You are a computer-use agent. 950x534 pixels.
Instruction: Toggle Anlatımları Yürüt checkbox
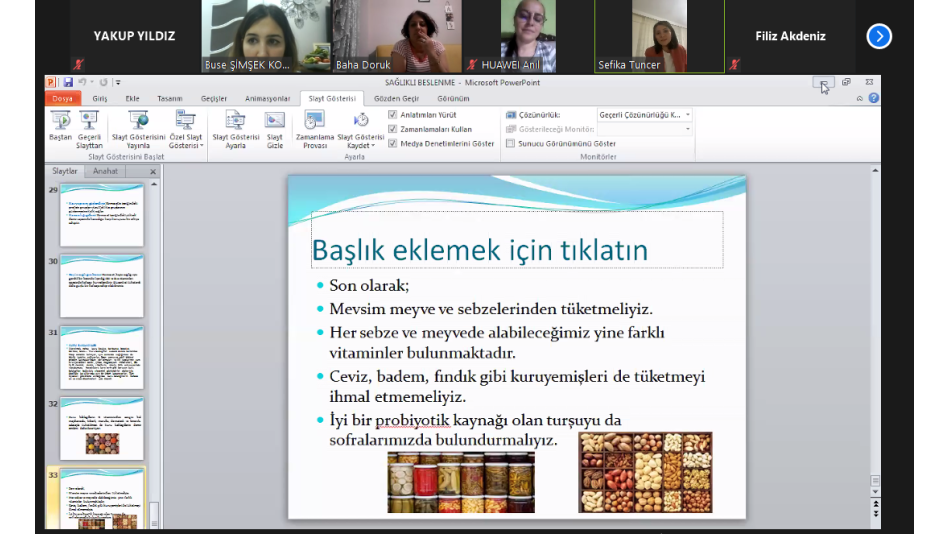[393, 115]
